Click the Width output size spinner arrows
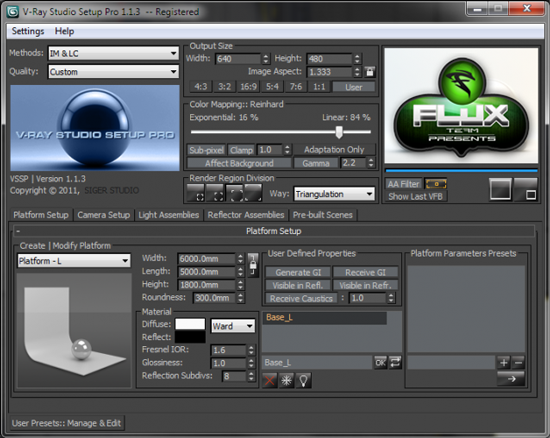 coord(266,59)
